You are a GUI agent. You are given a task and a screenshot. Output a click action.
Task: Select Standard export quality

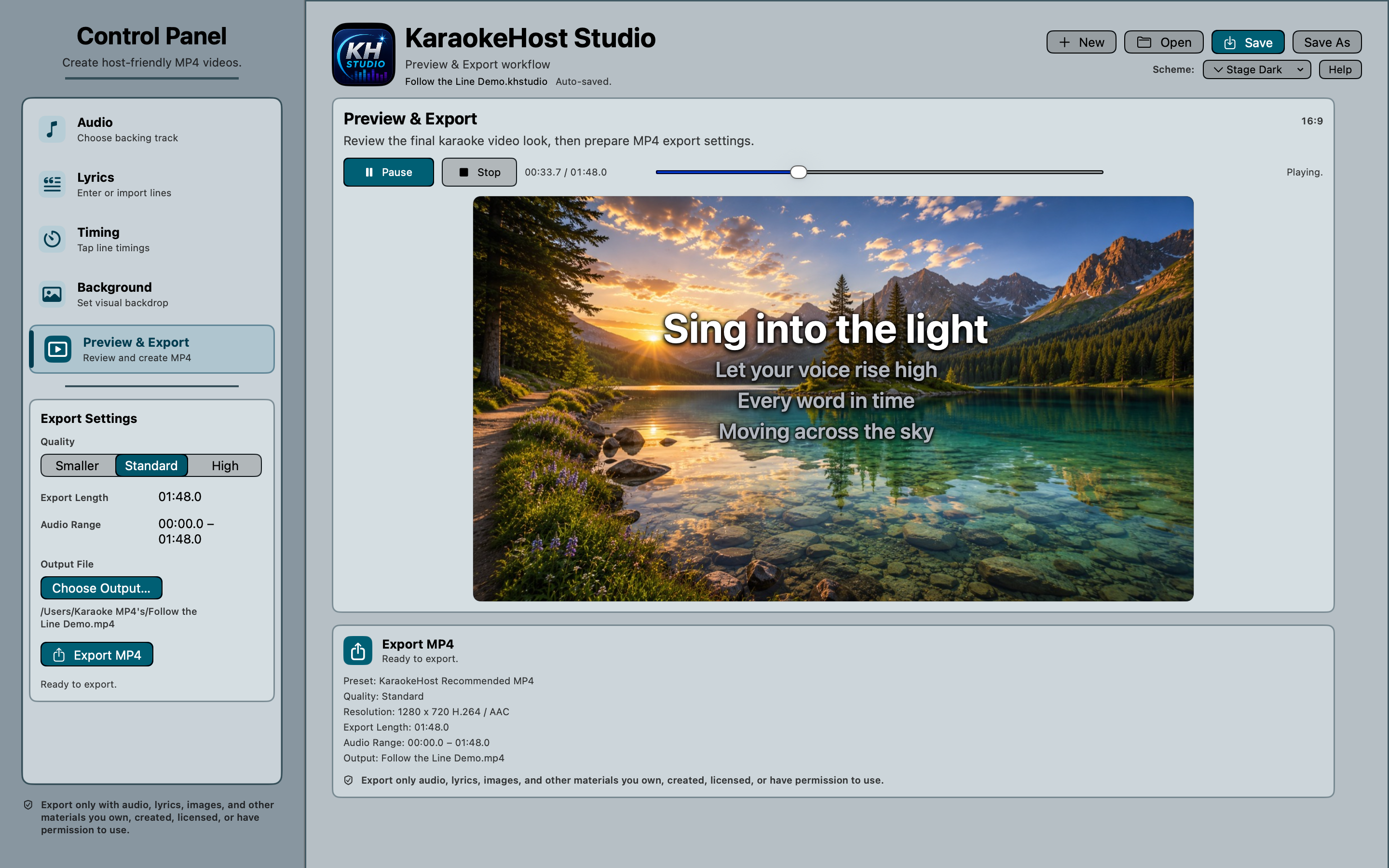[151, 465]
